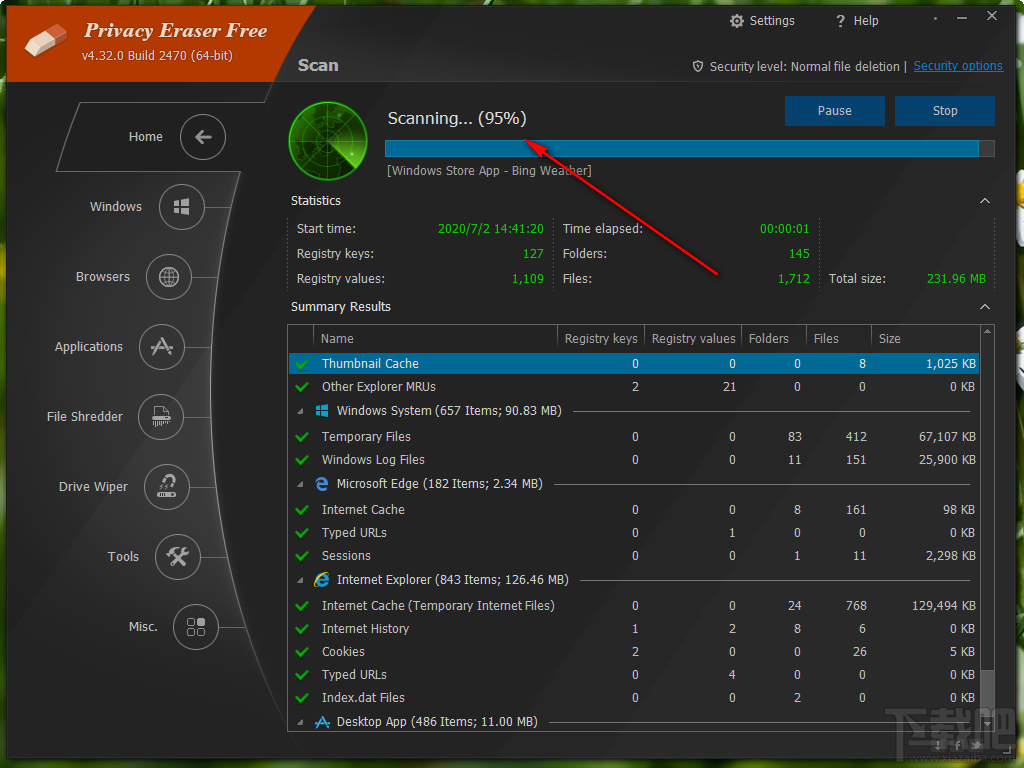Select the Browsers menu label
The width and height of the screenshot is (1024, 768).
coord(103,277)
